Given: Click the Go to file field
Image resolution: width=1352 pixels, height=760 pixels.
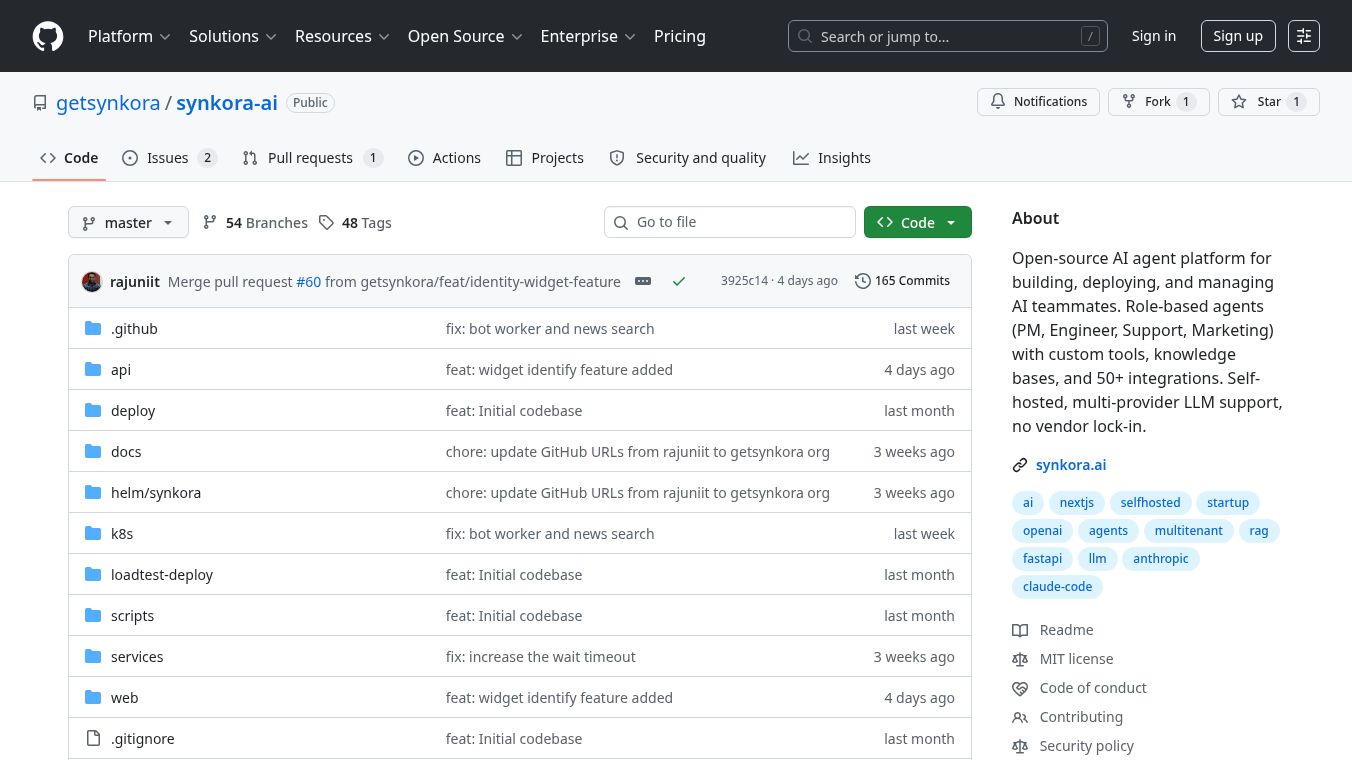Looking at the screenshot, I should tap(730, 222).
